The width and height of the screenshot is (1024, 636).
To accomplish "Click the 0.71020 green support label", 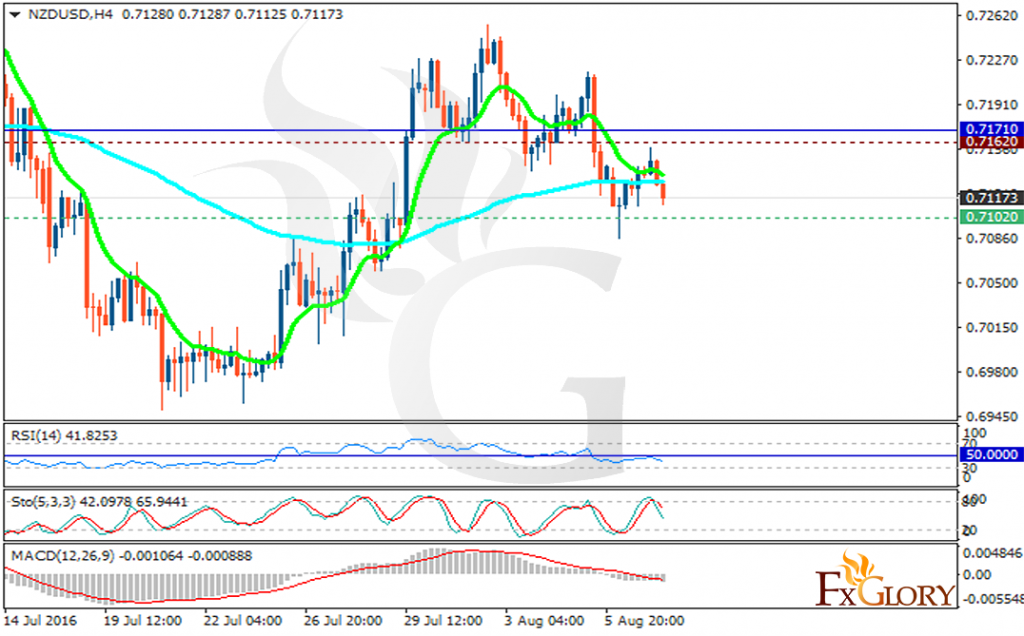I will 991,217.
